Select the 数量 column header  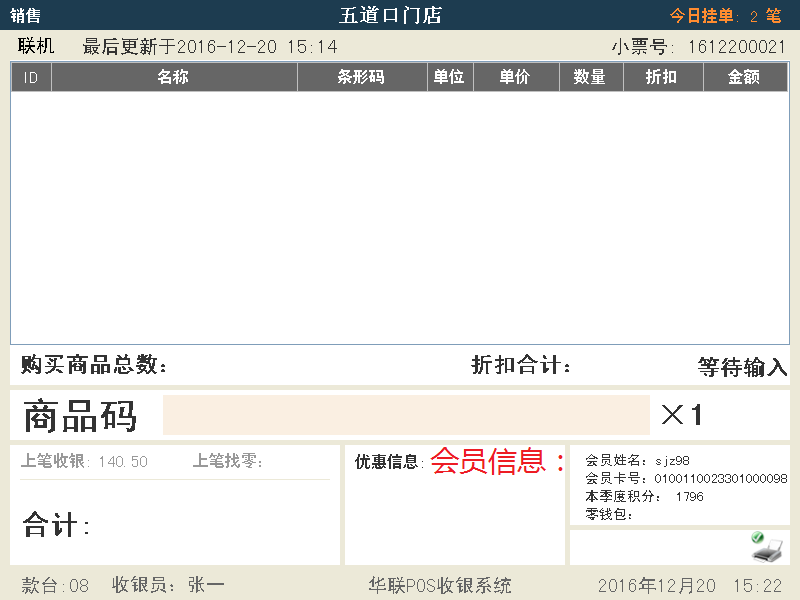[591, 77]
